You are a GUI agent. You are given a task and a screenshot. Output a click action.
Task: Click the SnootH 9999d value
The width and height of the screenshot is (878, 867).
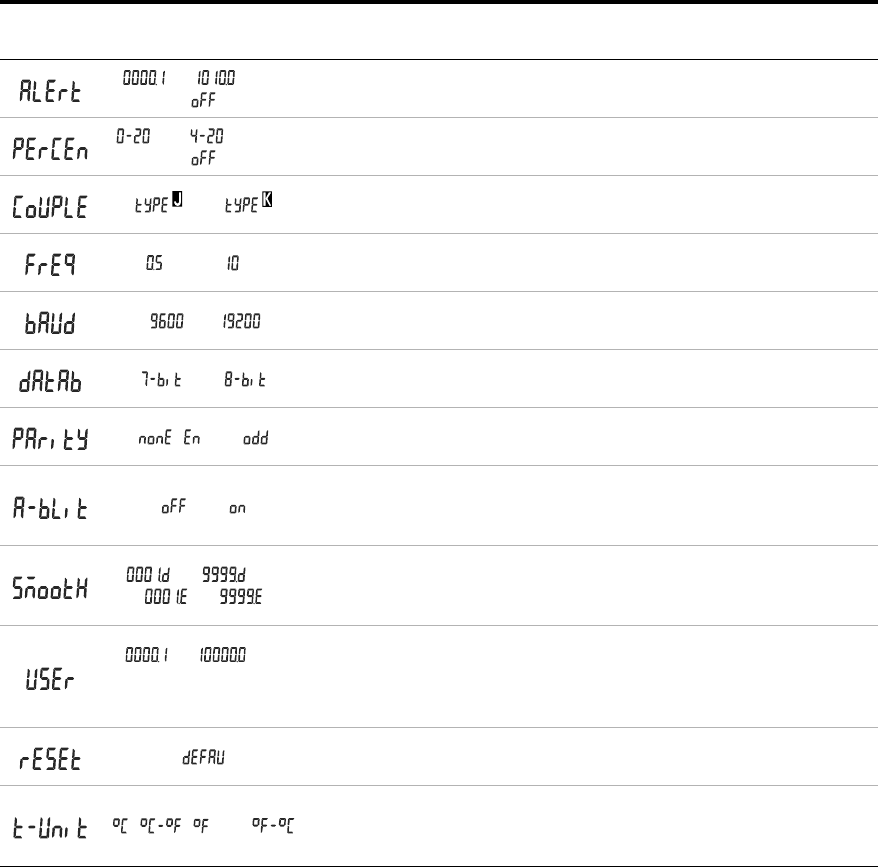click(224, 575)
